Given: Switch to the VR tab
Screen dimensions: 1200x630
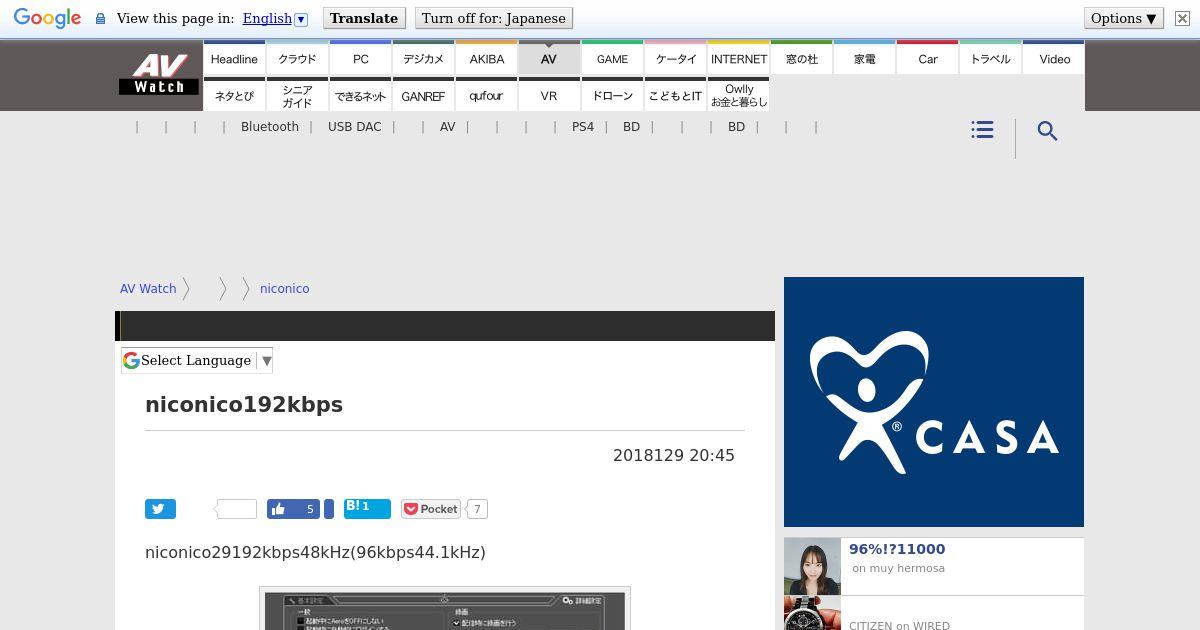Looking at the screenshot, I should click(549, 95).
